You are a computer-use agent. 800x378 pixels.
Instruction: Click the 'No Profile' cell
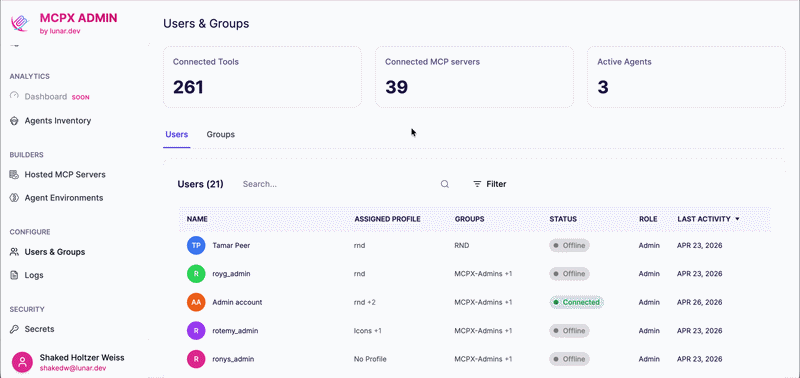tap(370, 359)
